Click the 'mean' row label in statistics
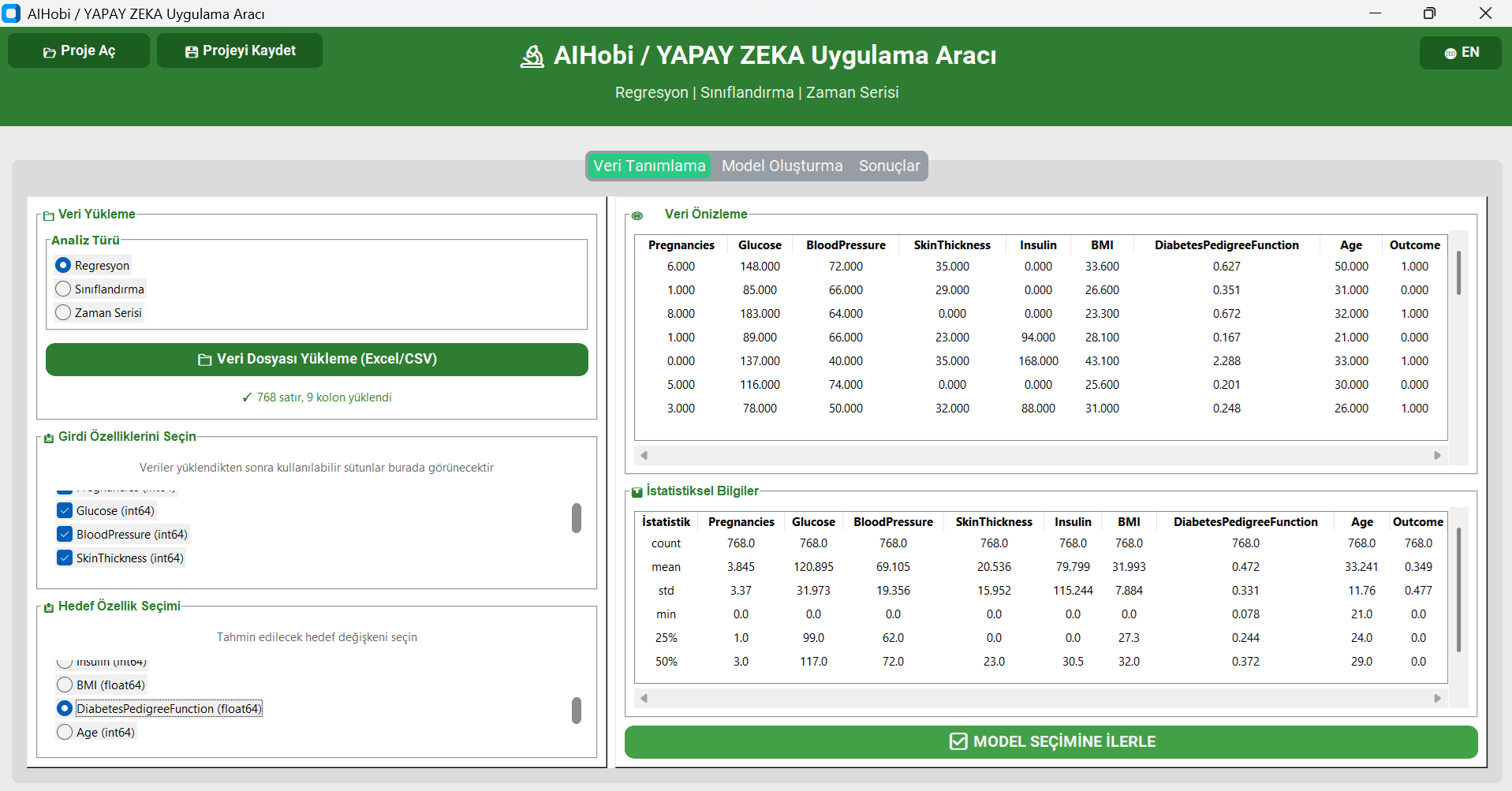This screenshot has height=791, width=1512. 666,567
